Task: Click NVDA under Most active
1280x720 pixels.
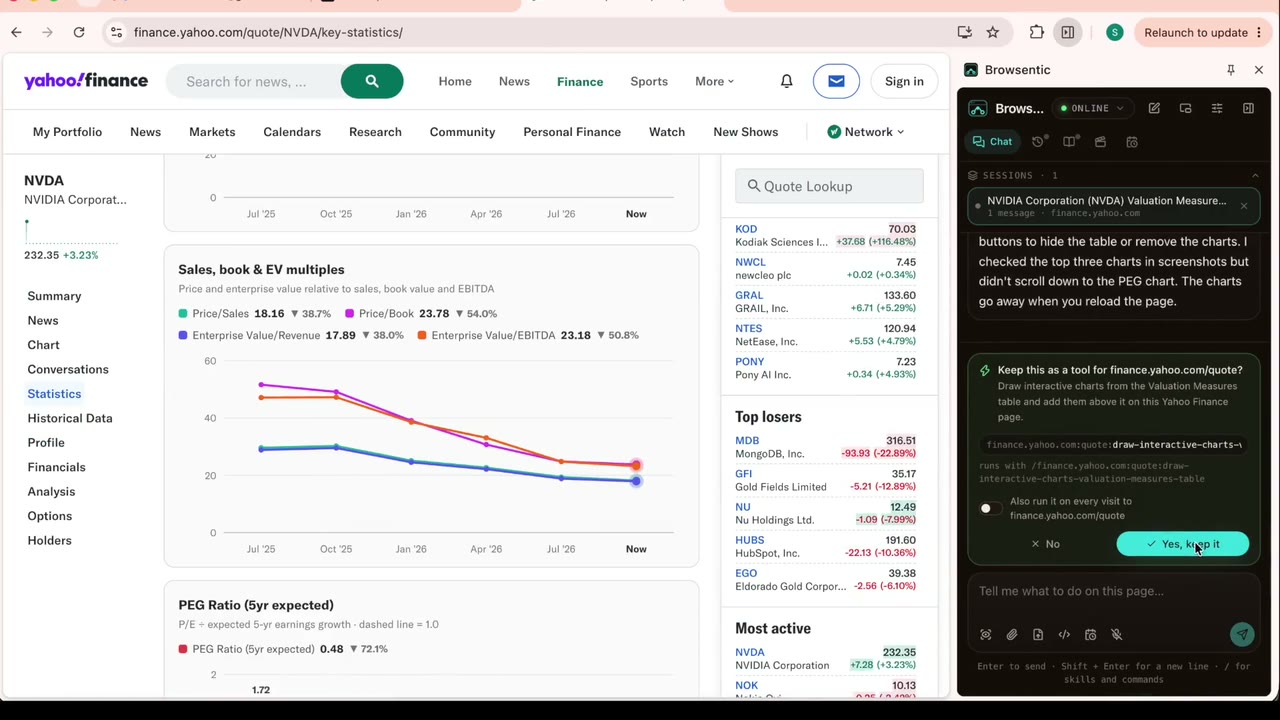Action: [750, 652]
